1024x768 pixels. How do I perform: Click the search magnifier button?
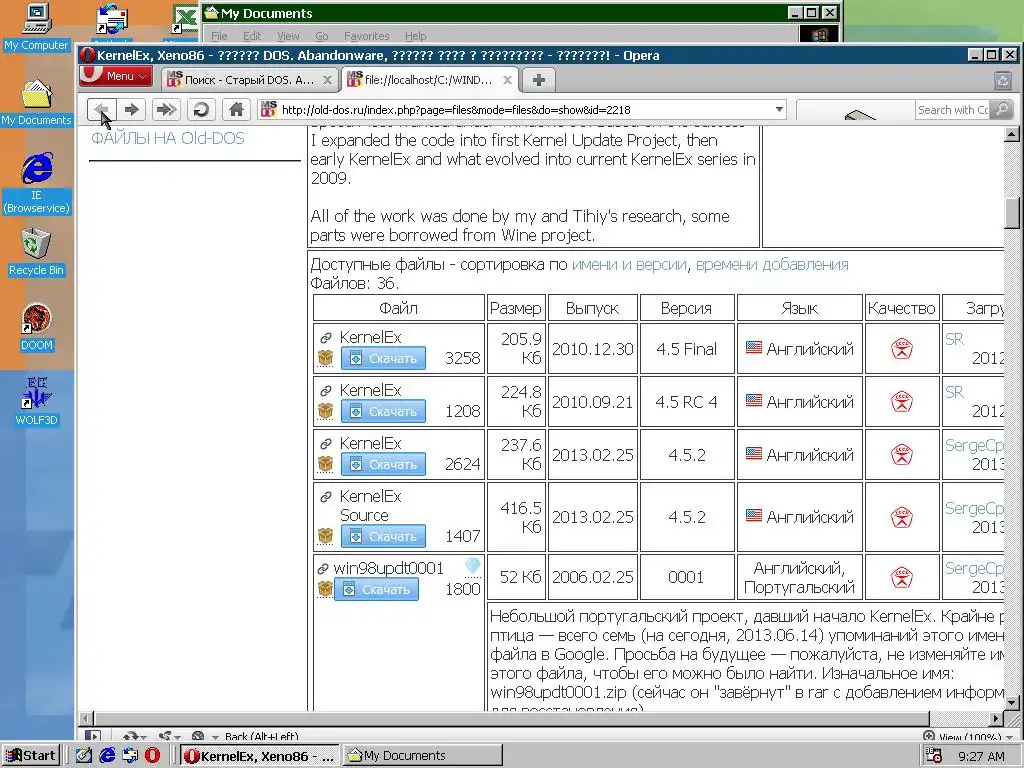pyautogui.click(x=1002, y=110)
